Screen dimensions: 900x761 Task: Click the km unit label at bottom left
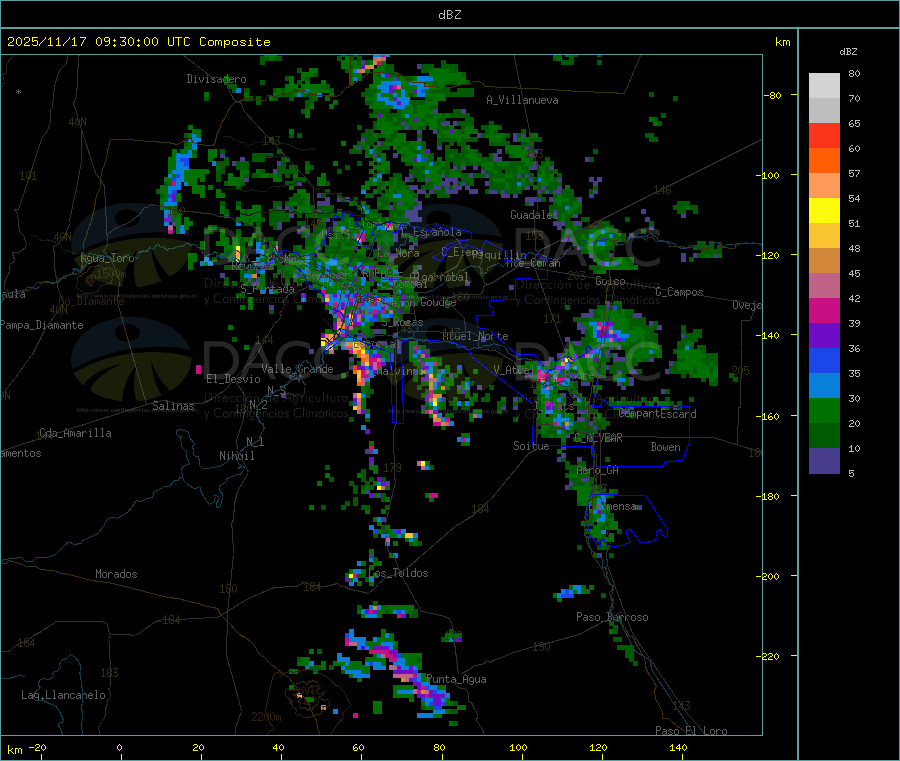click(x=14, y=750)
